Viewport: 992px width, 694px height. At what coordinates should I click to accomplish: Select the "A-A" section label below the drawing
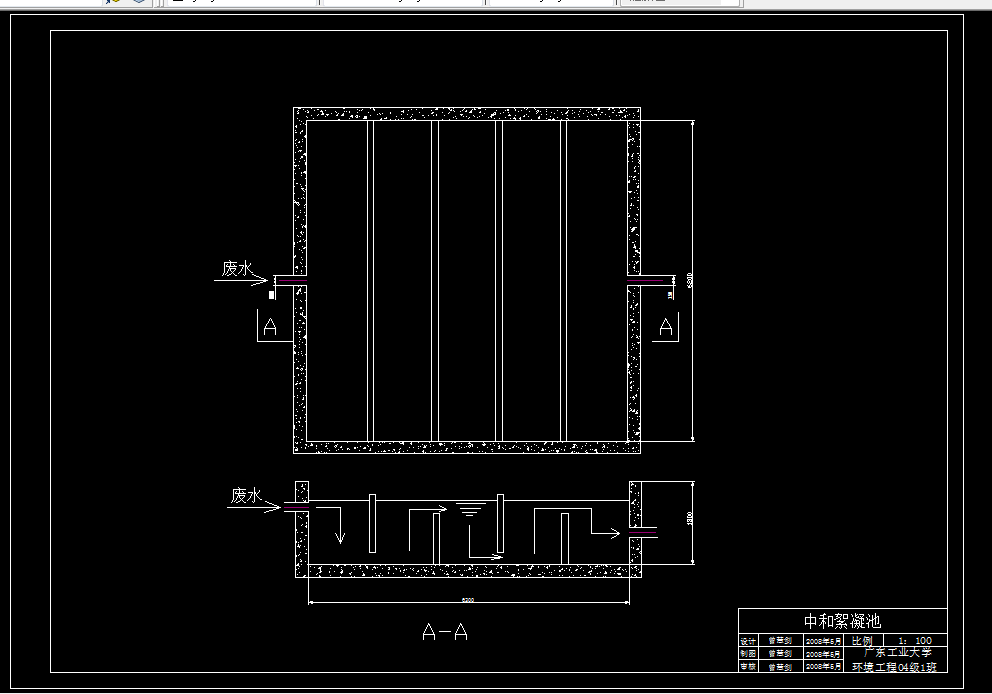point(445,631)
